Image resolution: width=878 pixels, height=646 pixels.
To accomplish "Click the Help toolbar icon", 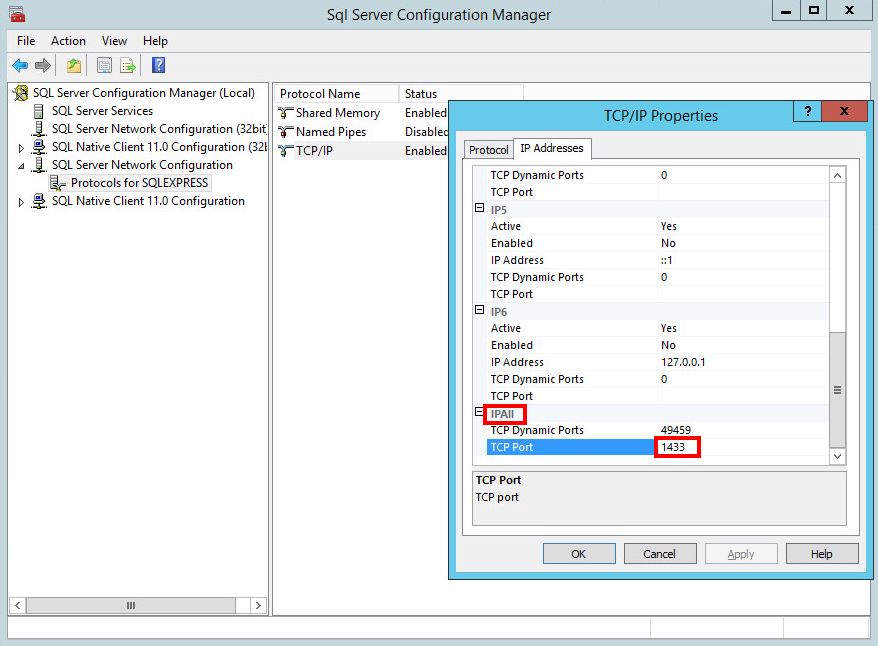I will pyautogui.click(x=157, y=65).
